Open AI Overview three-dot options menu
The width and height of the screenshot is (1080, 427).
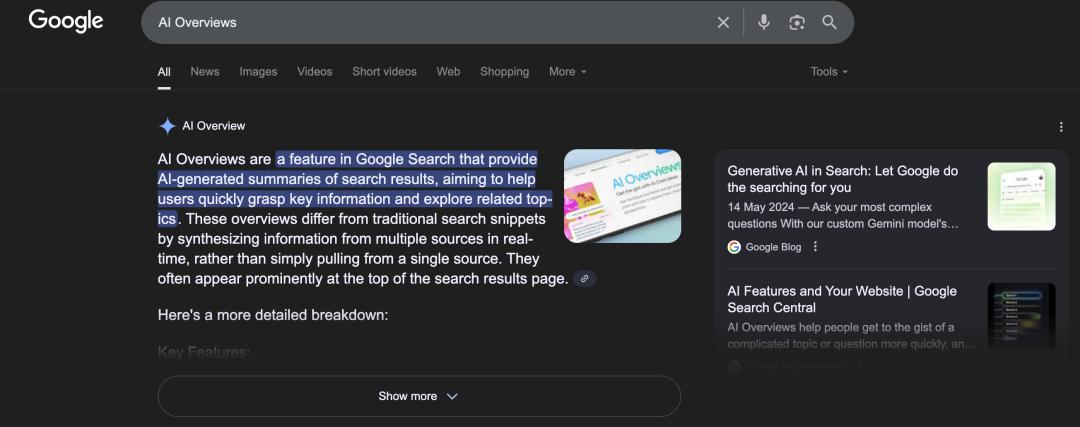pyautogui.click(x=1061, y=127)
